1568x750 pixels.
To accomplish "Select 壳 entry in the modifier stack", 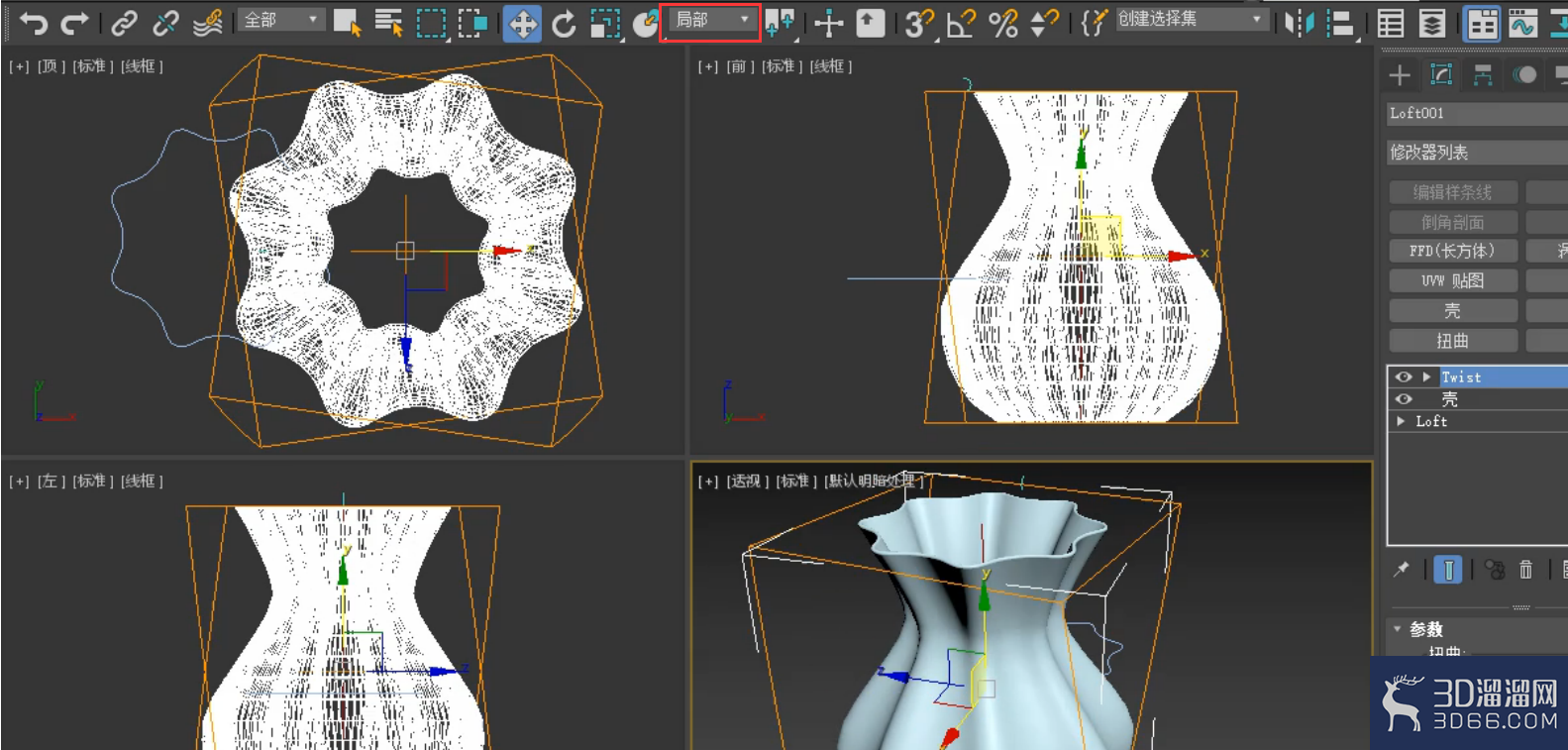I will coord(1449,399).
